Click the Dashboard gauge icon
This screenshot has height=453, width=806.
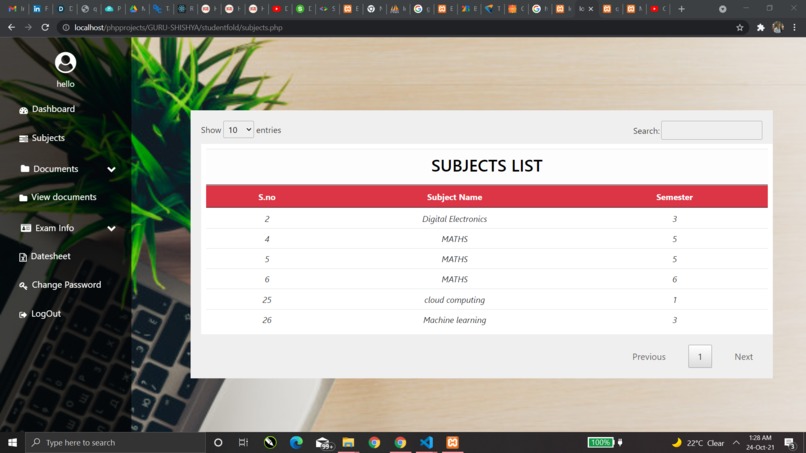click(x=23, y=110)
